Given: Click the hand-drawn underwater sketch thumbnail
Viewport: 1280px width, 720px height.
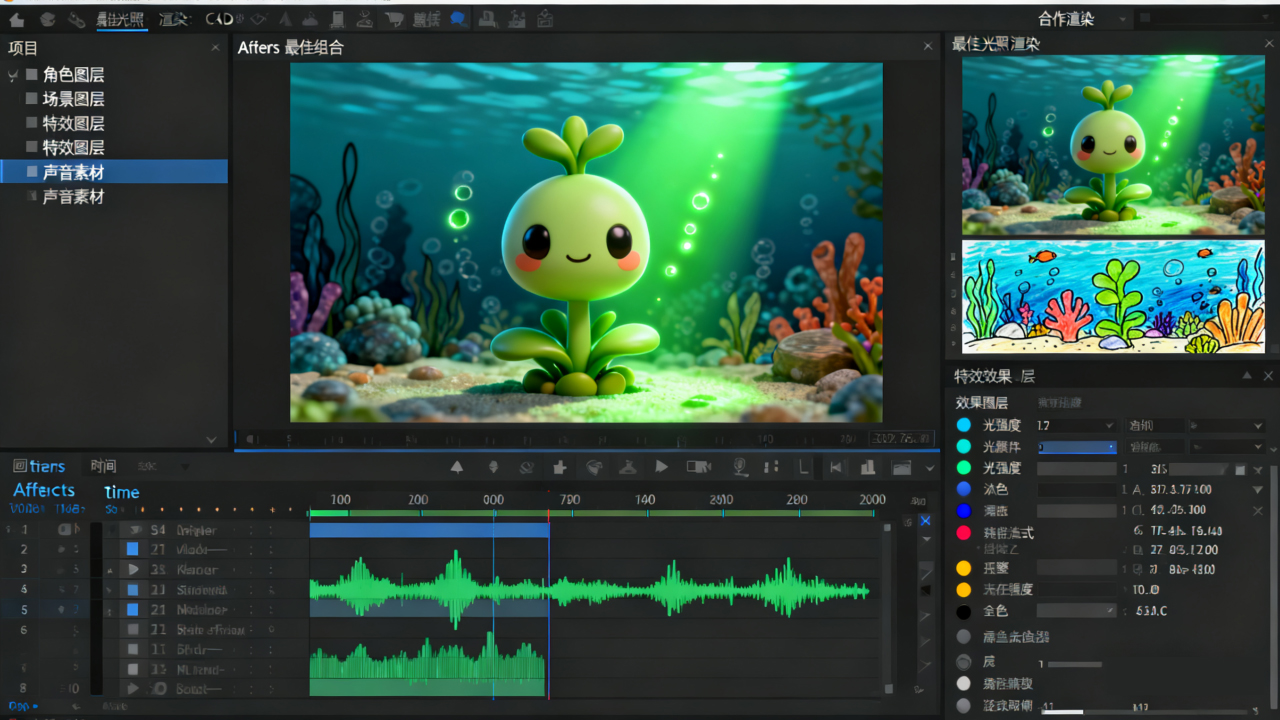Looking at the screenshot, I should (1113, 296).
